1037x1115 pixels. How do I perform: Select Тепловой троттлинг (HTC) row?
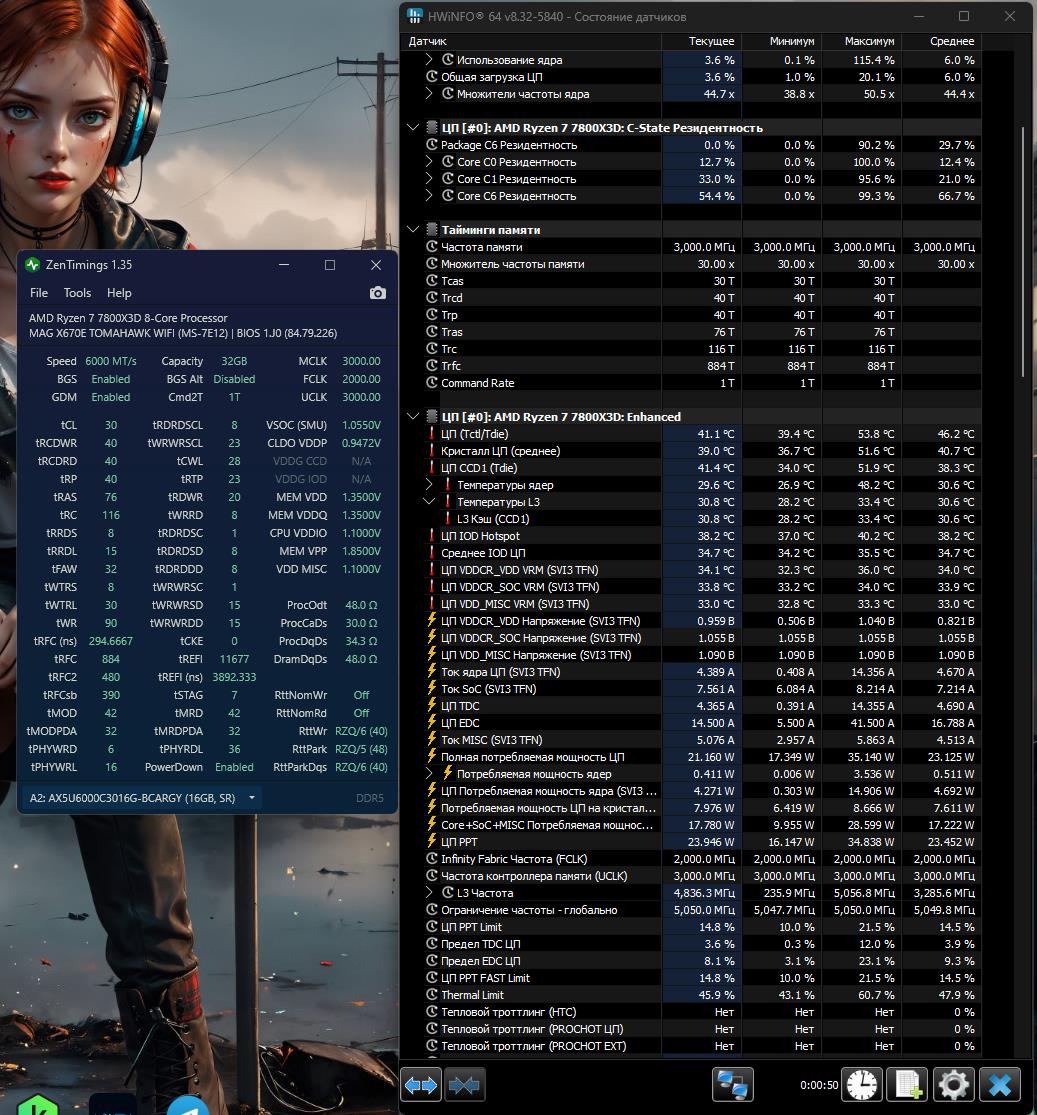point(691,1012)
